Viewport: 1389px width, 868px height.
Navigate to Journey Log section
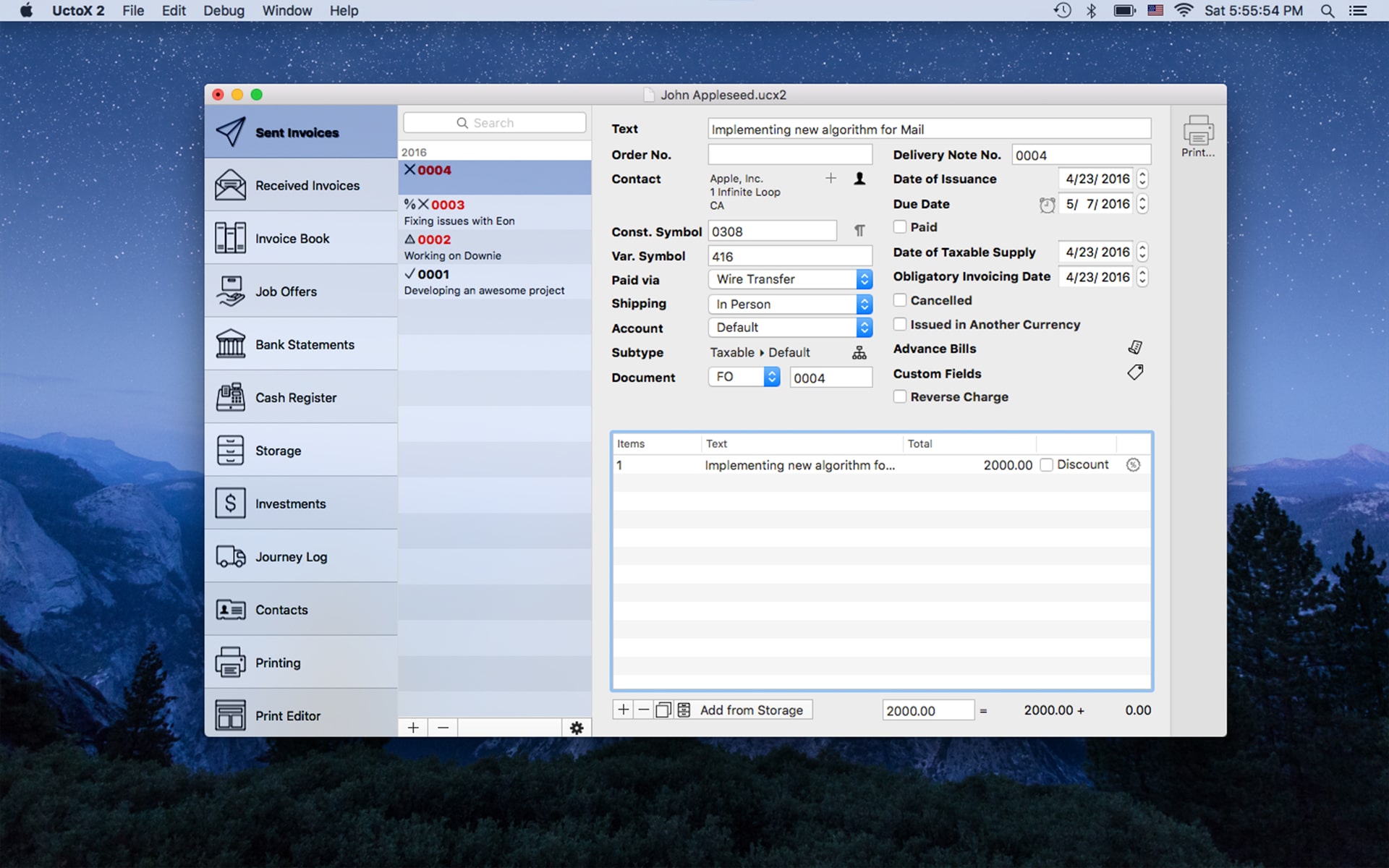[x=290, y=556]
